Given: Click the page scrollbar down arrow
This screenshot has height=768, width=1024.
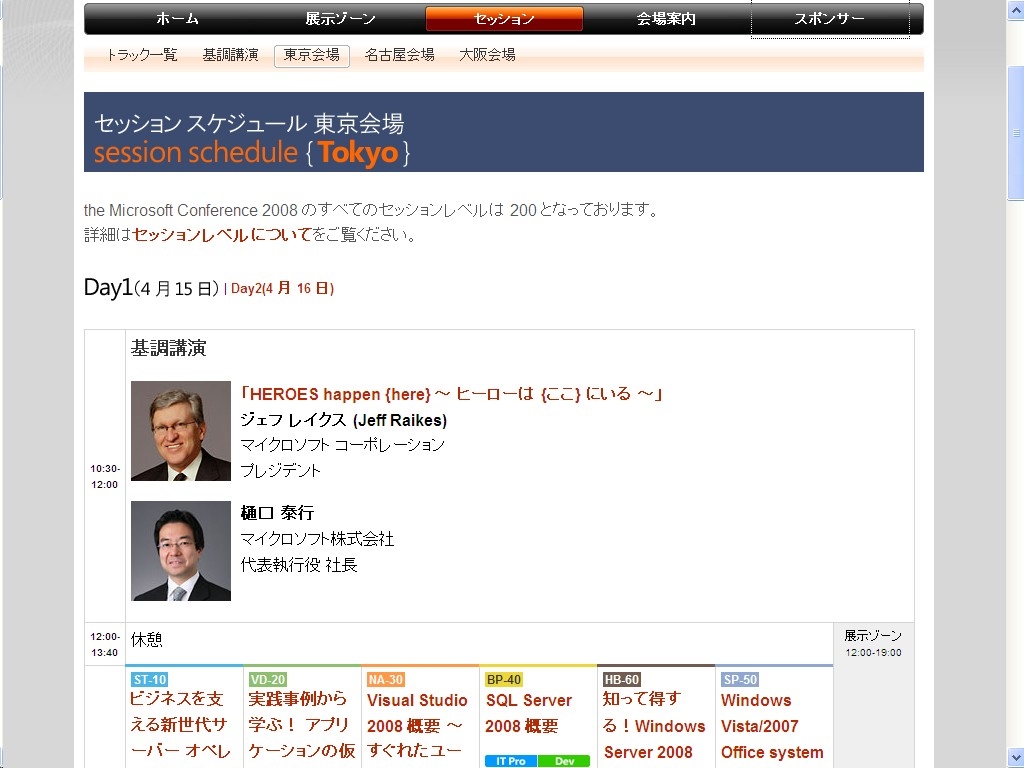Looking at the screenshot, I should (x=1016, y=760).
